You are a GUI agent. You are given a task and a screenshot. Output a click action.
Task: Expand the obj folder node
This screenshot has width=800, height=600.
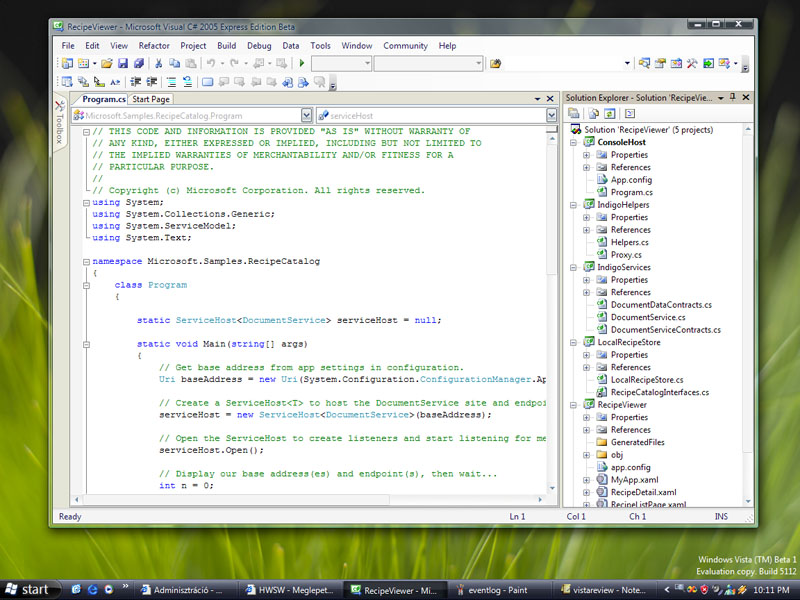[x=587, y=455]
